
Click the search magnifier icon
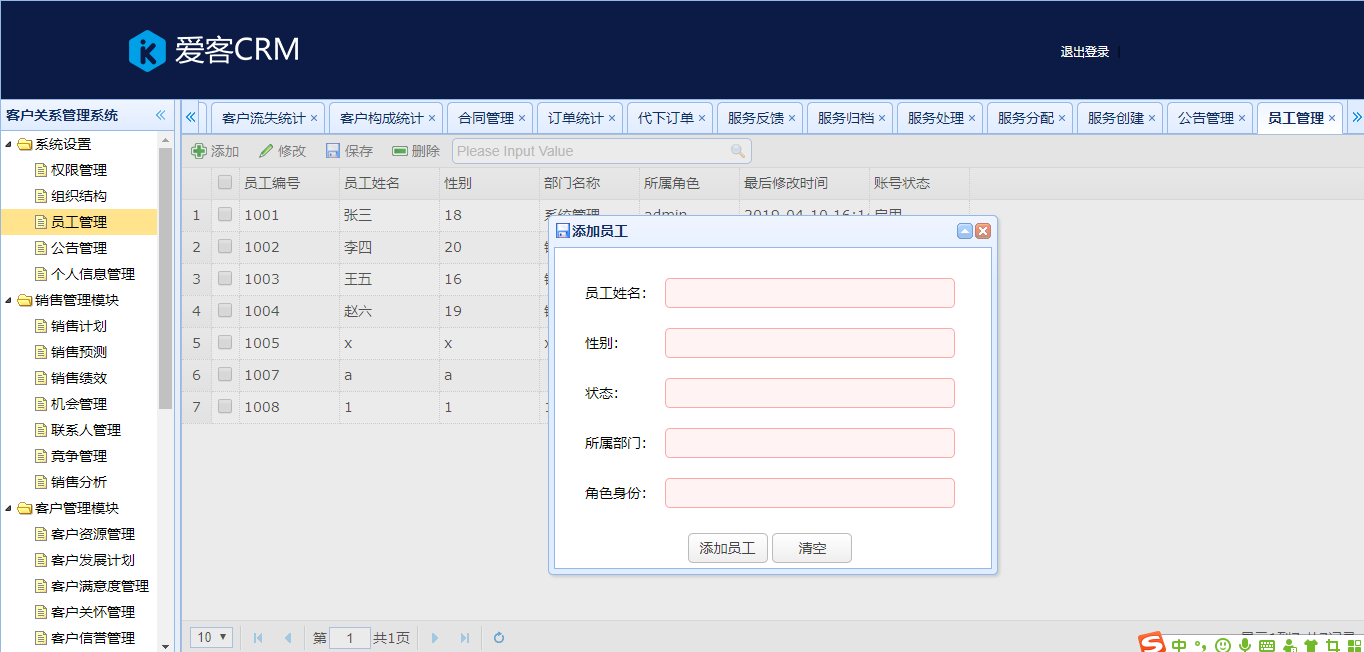point(738,151)
